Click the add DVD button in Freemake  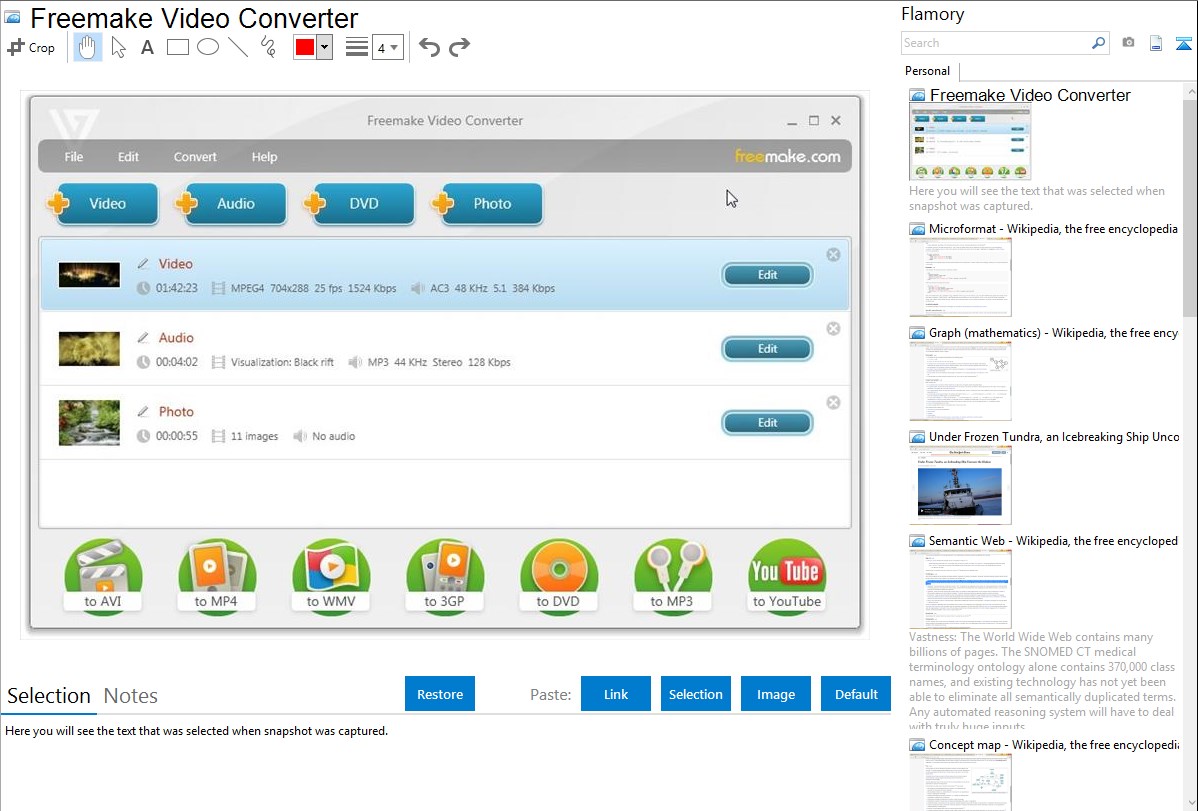[x=359, y=204]
